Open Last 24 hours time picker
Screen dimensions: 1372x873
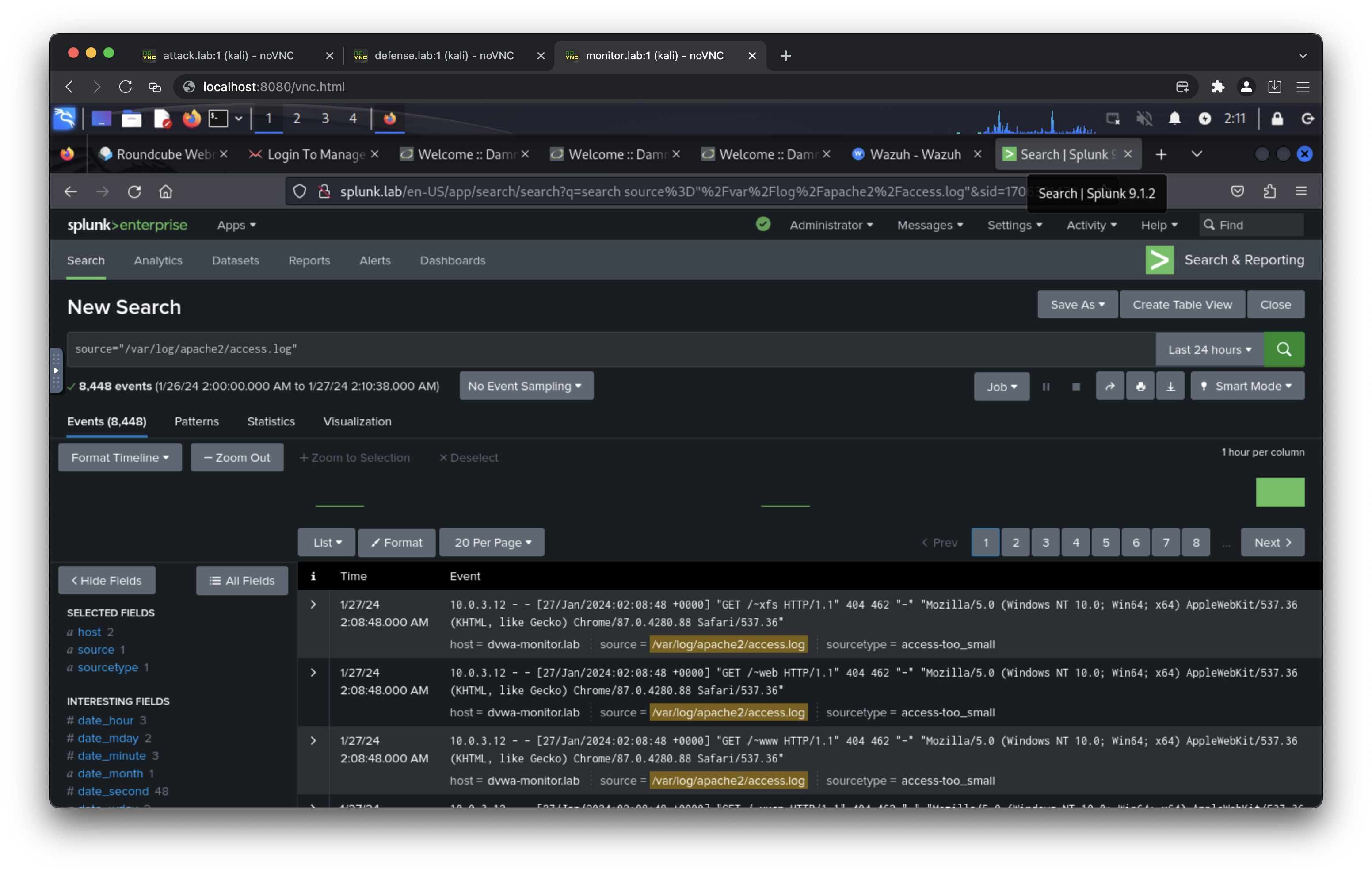1209,349
